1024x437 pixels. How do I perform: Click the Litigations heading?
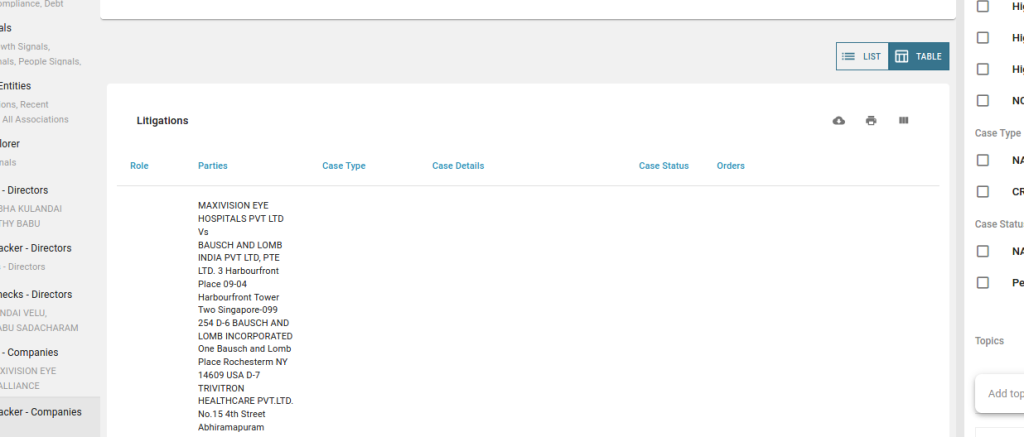[x=163, y=121]
